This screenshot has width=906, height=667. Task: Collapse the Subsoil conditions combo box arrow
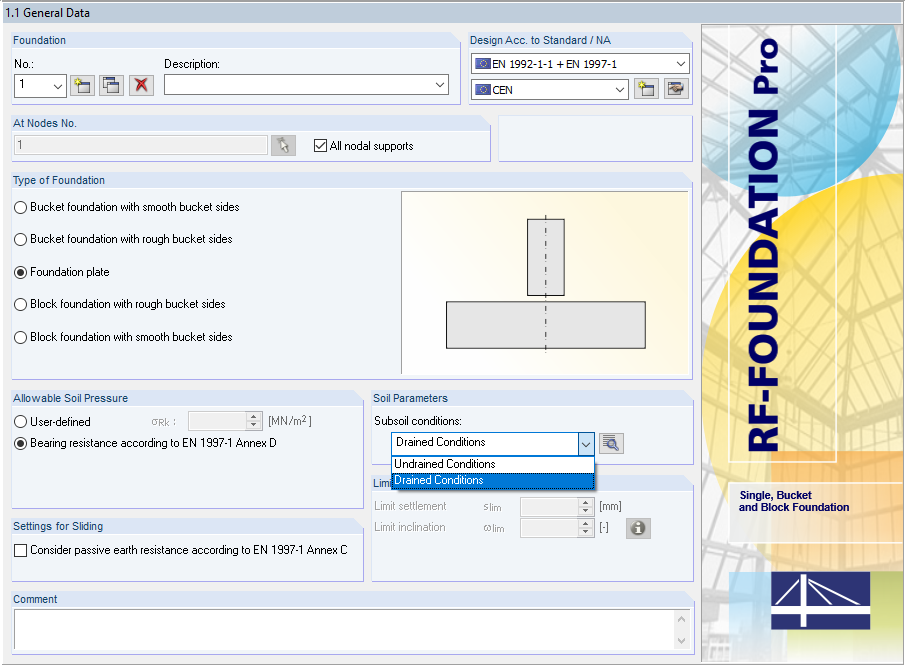point(586,444)
